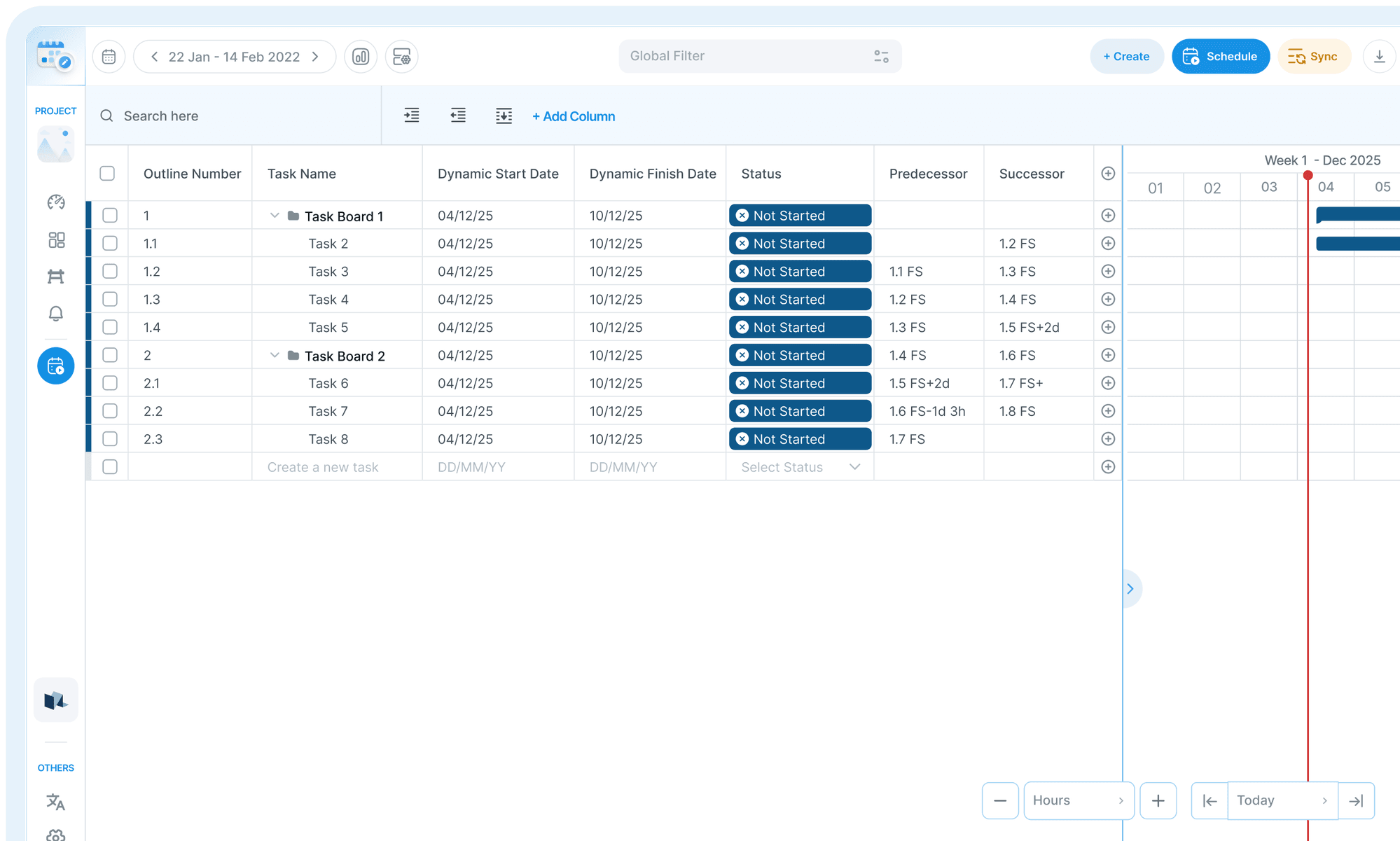The height and width of the screenshot is (841, 1400).
Task: Go to next date range arrow
Action: (316, 57)
